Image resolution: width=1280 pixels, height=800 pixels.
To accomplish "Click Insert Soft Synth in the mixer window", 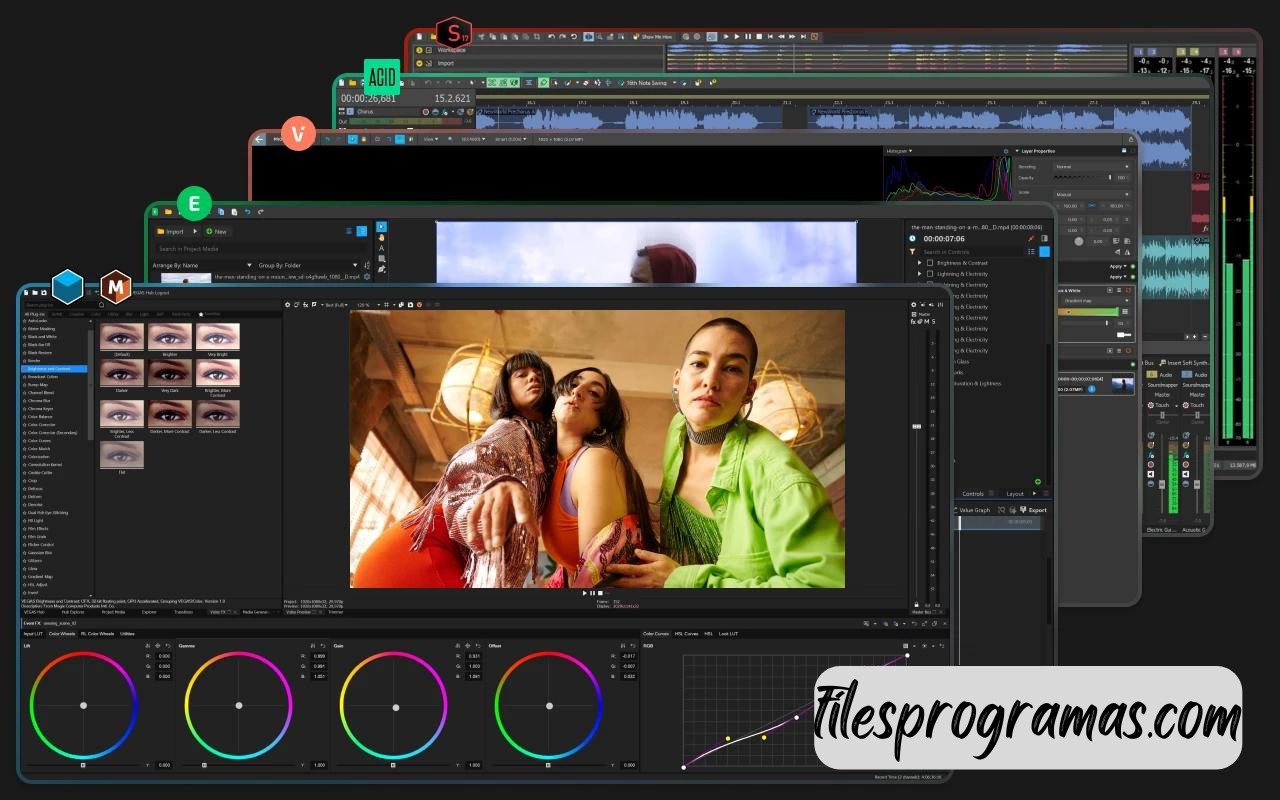I will [1185, 363].
